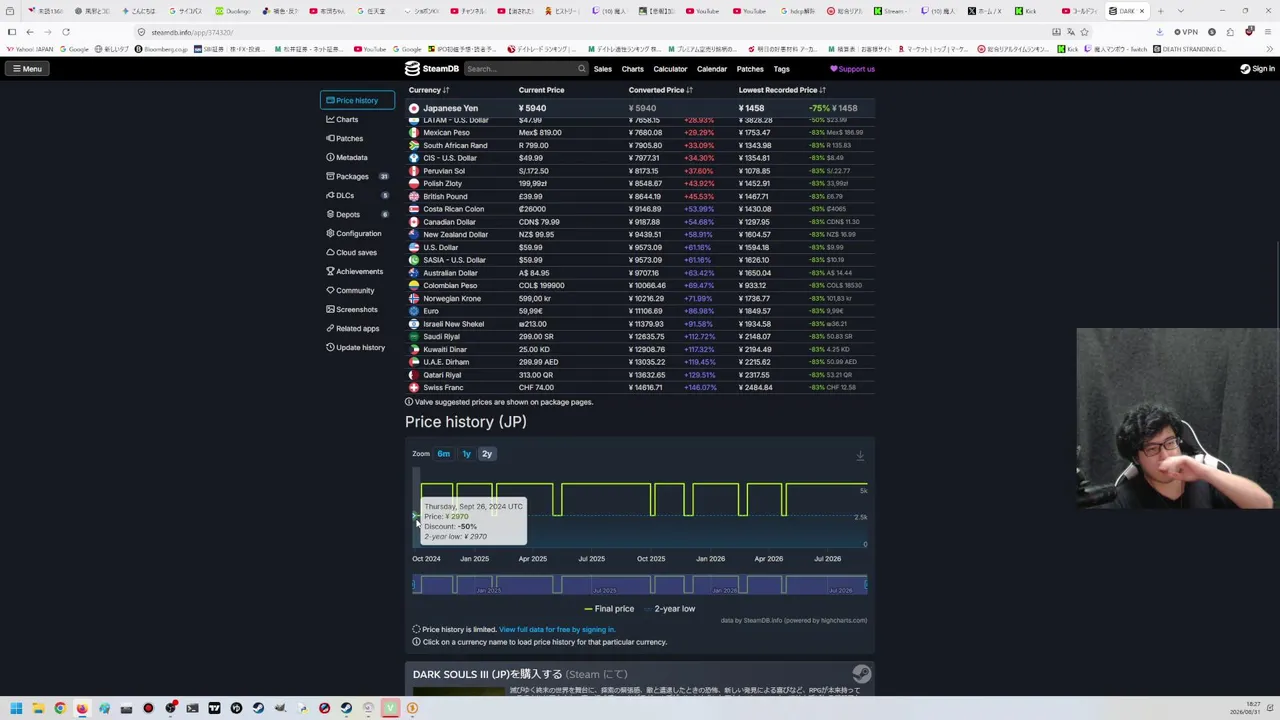Click the Bloomberg bookmark
Viewport: 1280px width, 720px height.
(161, 49)
